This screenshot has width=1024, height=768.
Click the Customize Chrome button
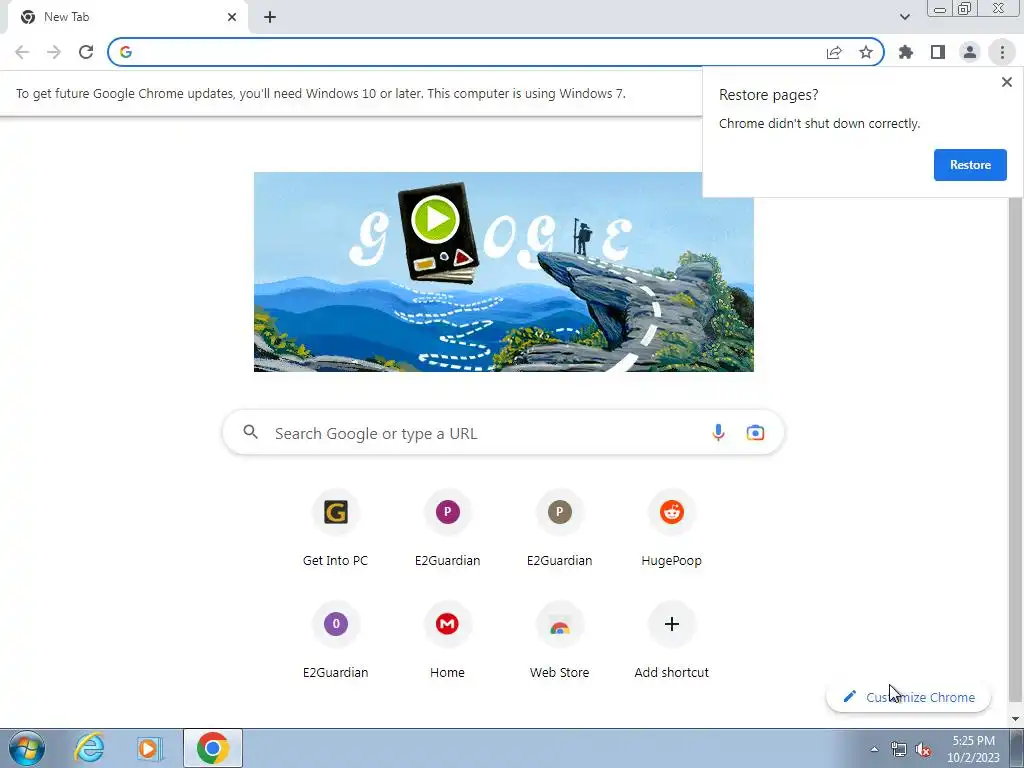(908, 697)
